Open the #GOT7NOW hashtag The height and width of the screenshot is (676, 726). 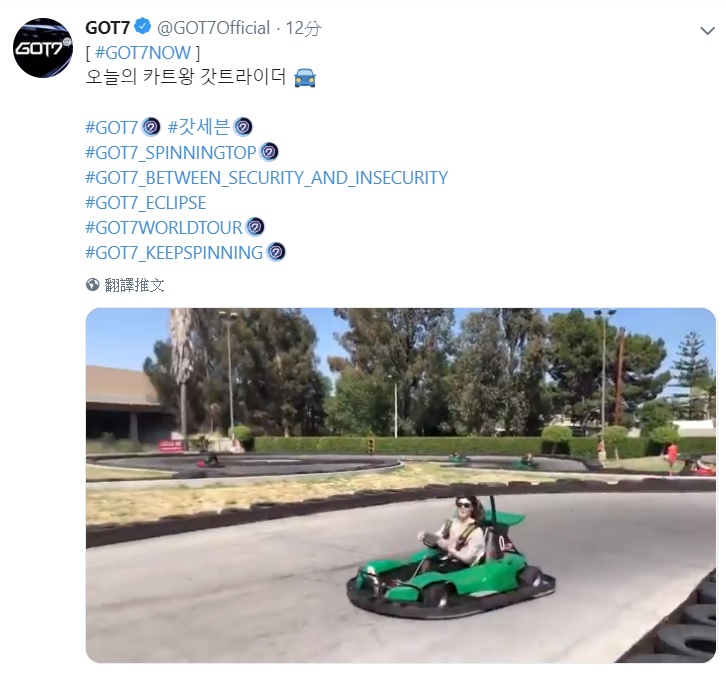tap(143, 53)
